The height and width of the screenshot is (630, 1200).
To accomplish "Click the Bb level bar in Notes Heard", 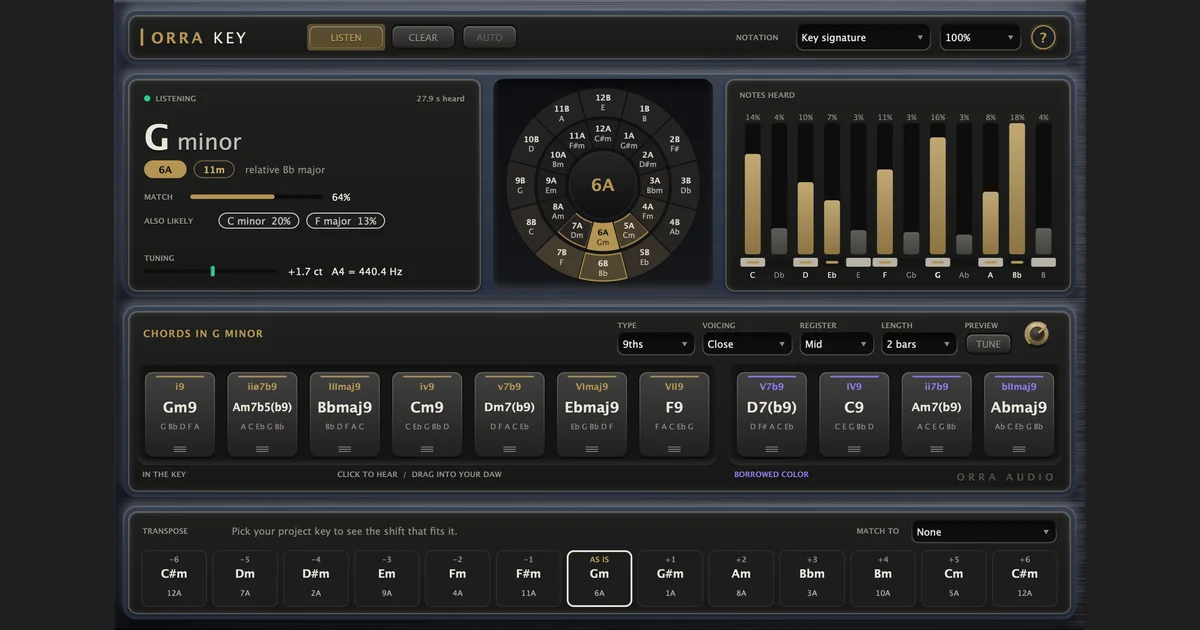I will [x=1017, y=189].
